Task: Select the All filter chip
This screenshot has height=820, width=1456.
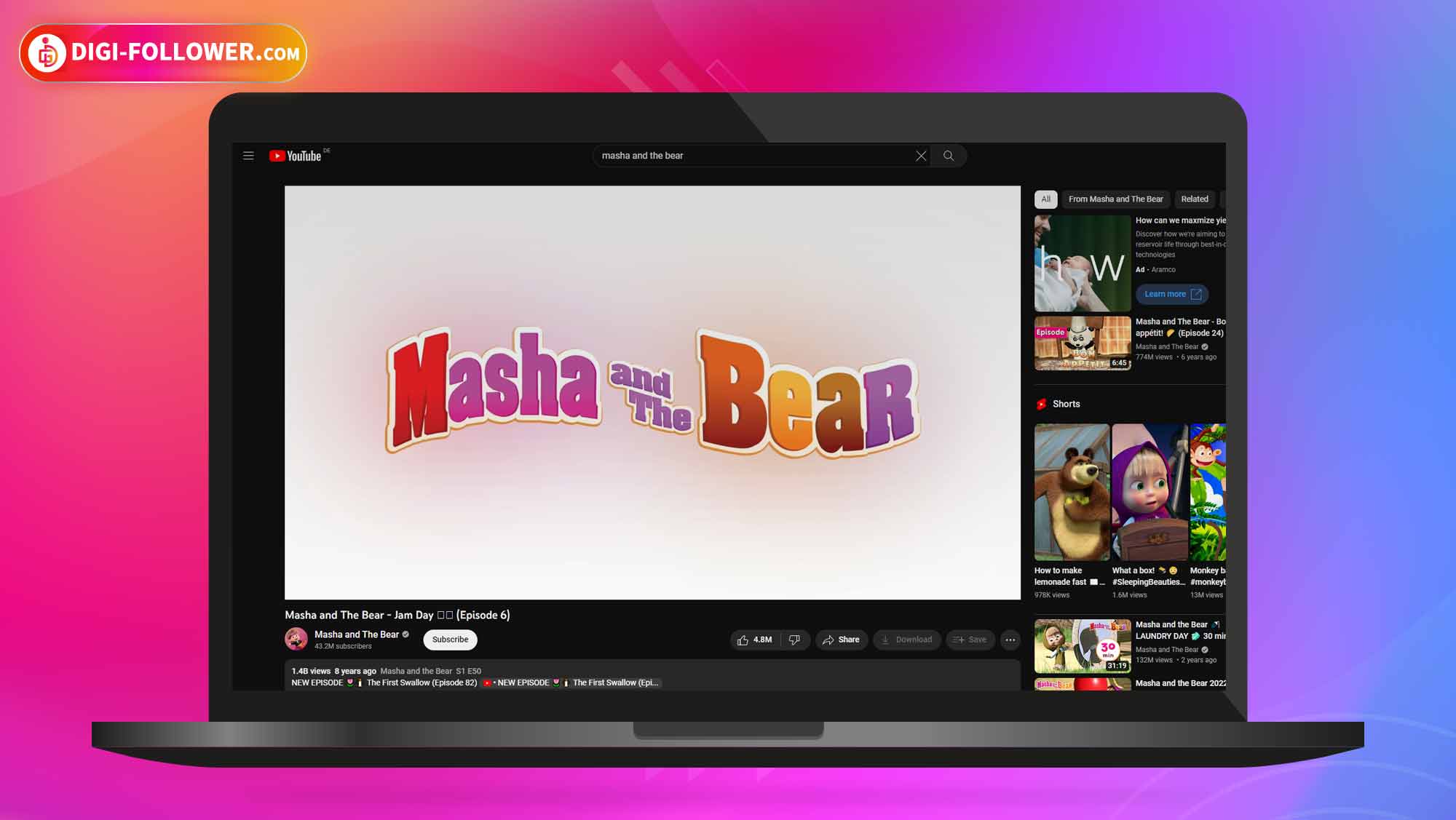Action: click(x=1045, y=199)
